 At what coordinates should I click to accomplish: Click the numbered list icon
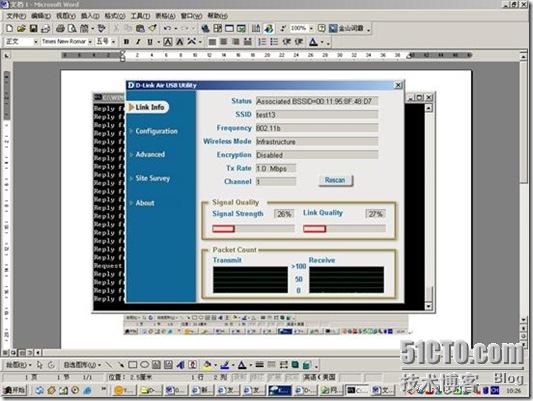(x=262, y=42)
